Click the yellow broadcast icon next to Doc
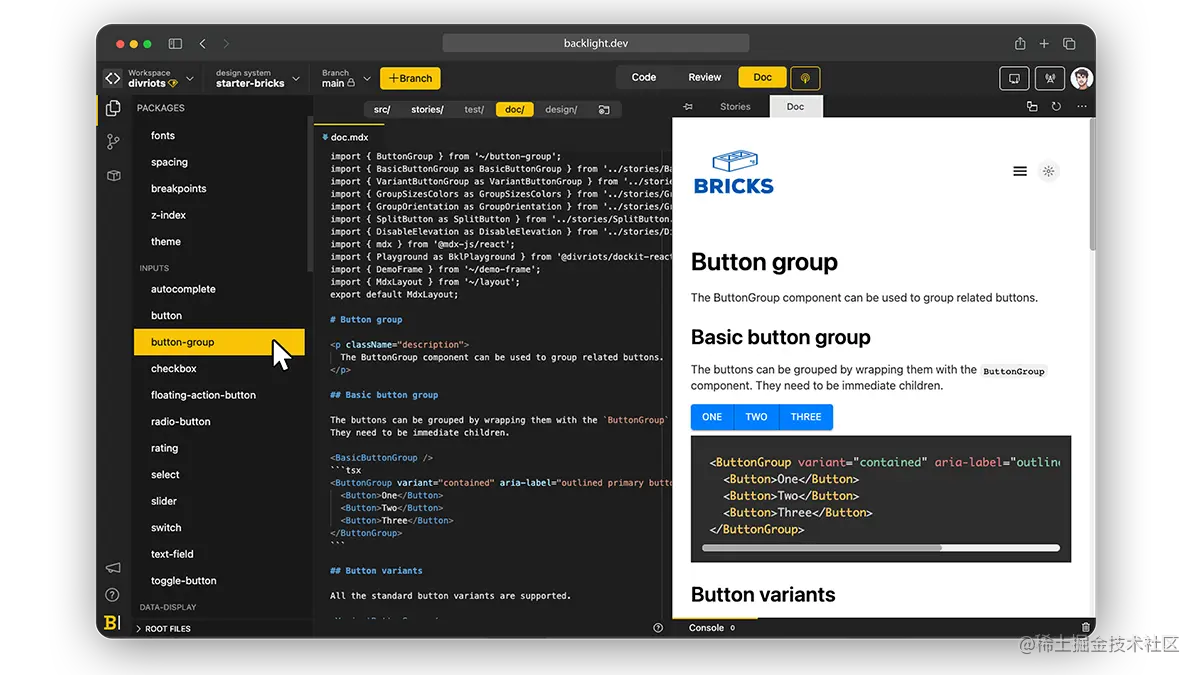 [805, 78]
